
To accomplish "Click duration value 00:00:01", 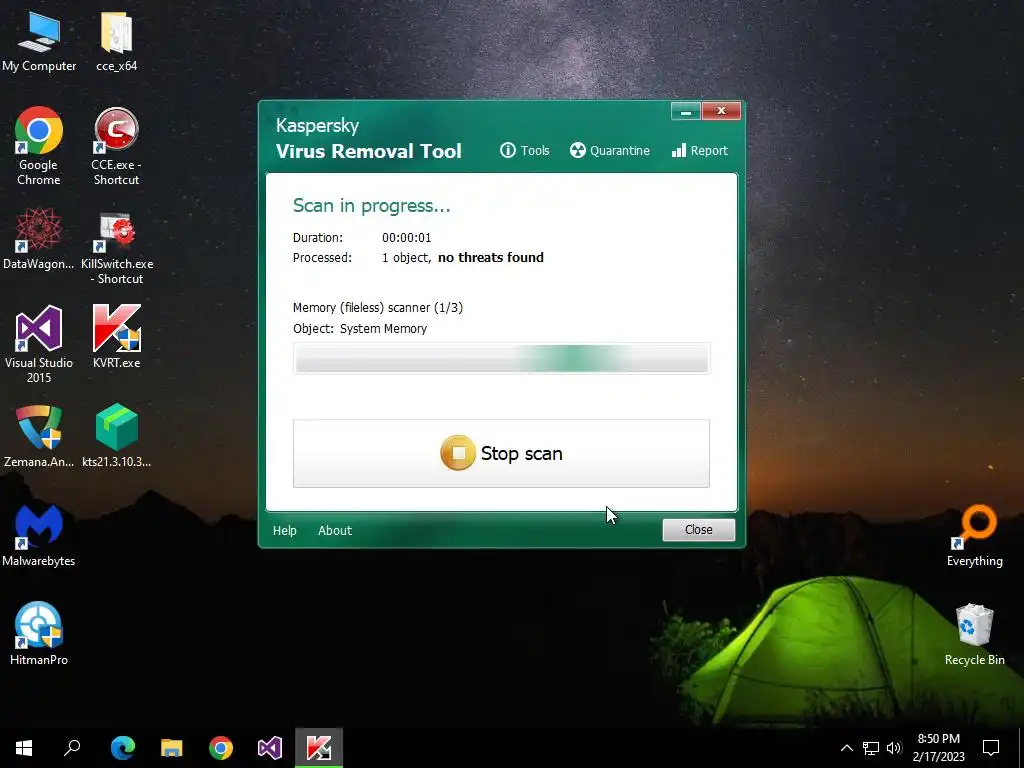I will [x=406, y=238].
